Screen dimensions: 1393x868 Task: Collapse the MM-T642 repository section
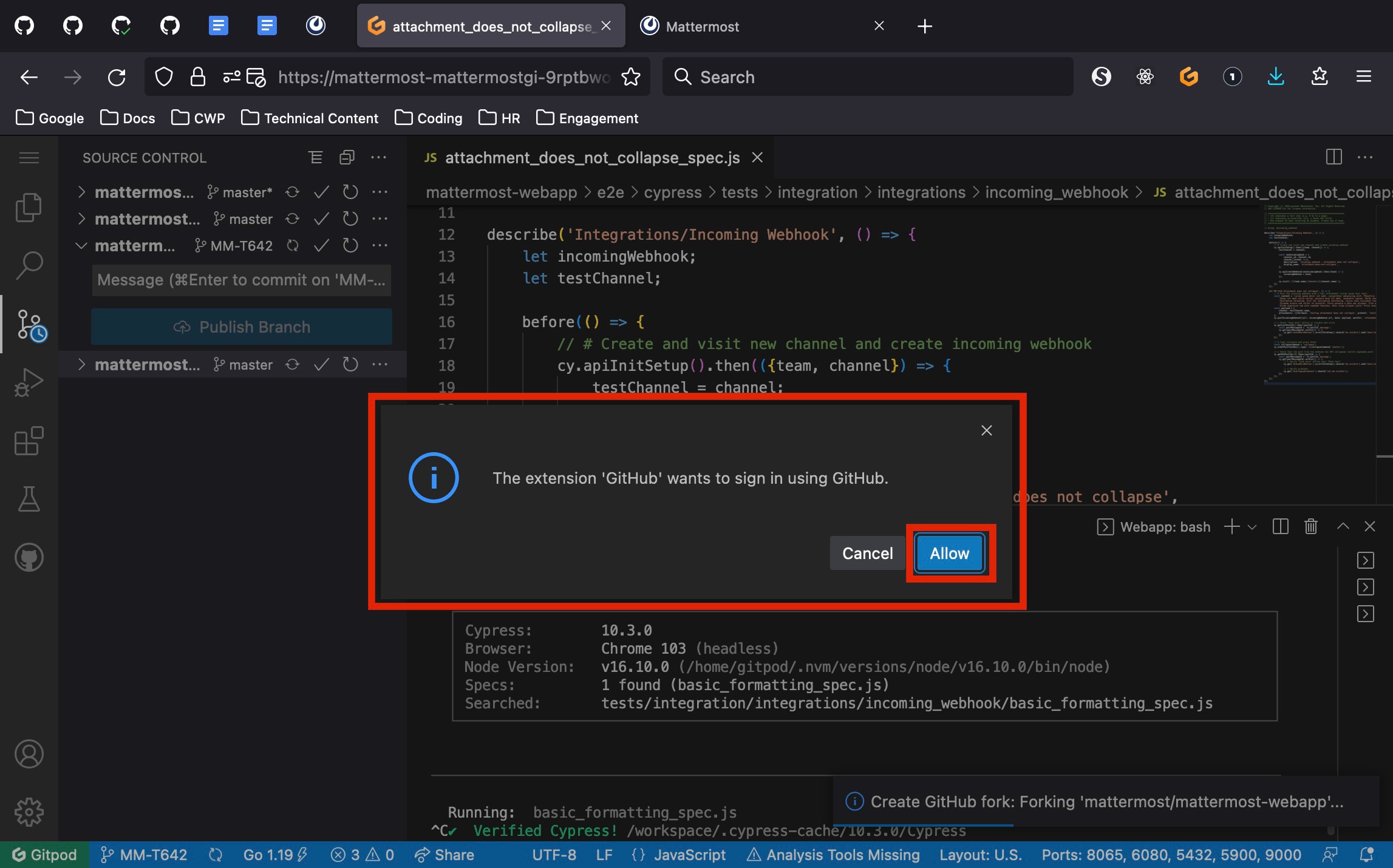point(81,245)
